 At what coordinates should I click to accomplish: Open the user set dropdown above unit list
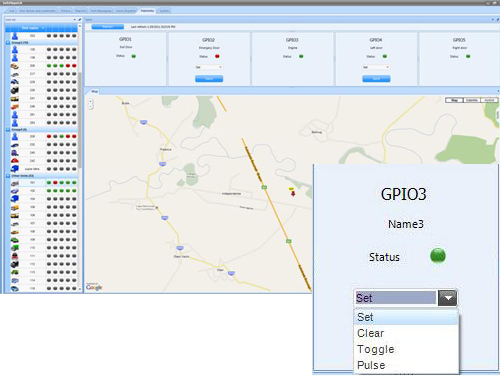pyautogui.click(x=75, y=20)
